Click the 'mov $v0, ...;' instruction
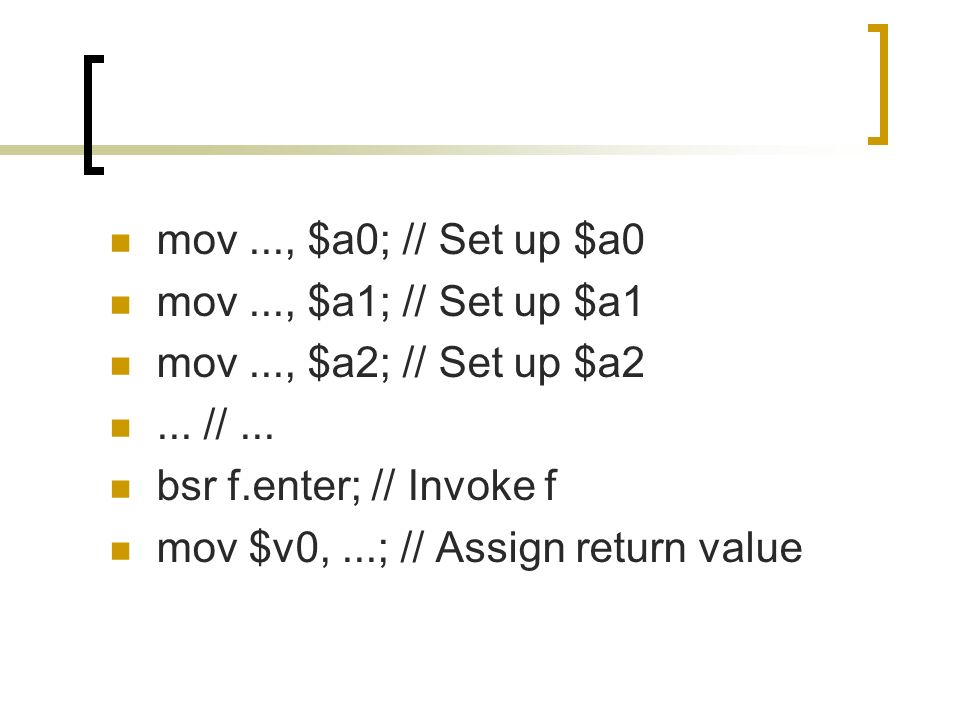Screen dimensions: 960x720 click(x=272, y=548)
